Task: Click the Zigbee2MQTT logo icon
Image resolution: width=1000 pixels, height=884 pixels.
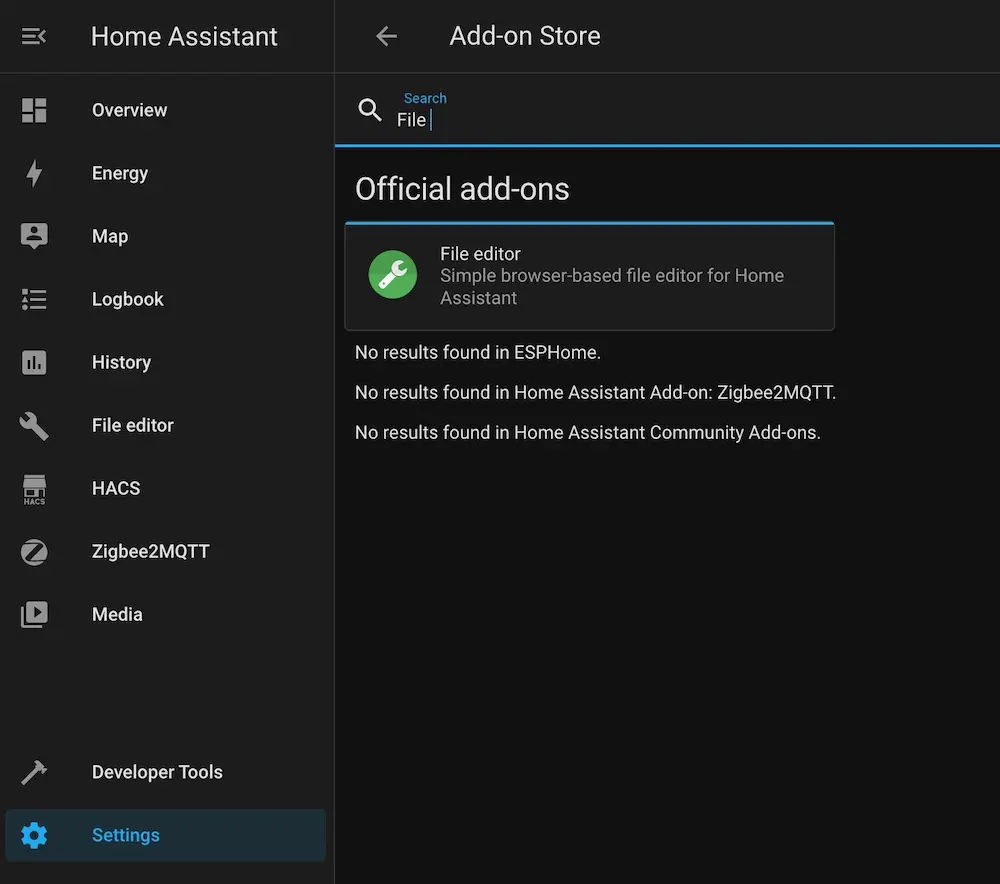Action: tap(34, 551)
